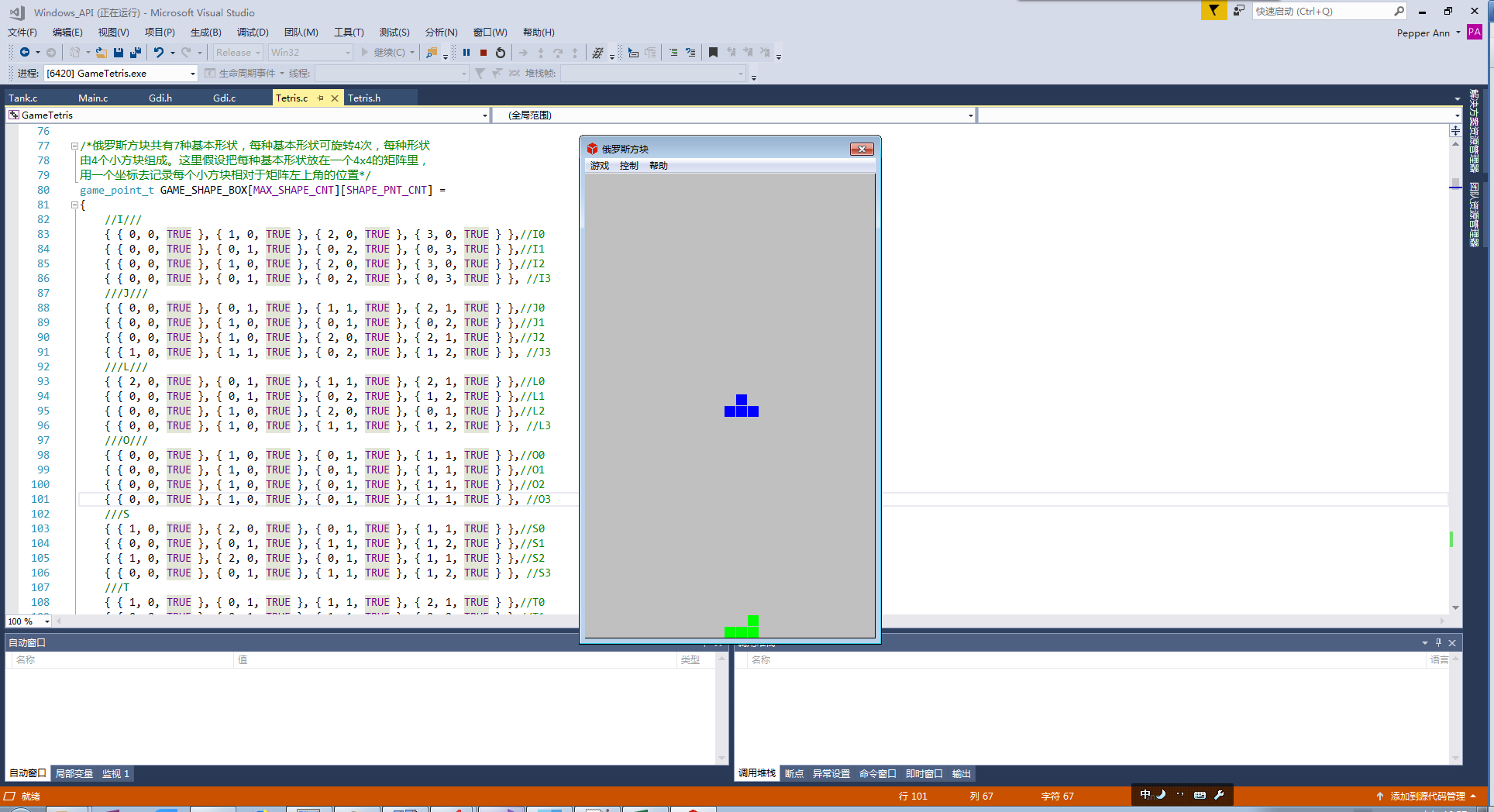Image resolution: width=1494 pixels, height=812 pixels.
Task: Pause debugging with Break All icon
Action: point(466,53)
